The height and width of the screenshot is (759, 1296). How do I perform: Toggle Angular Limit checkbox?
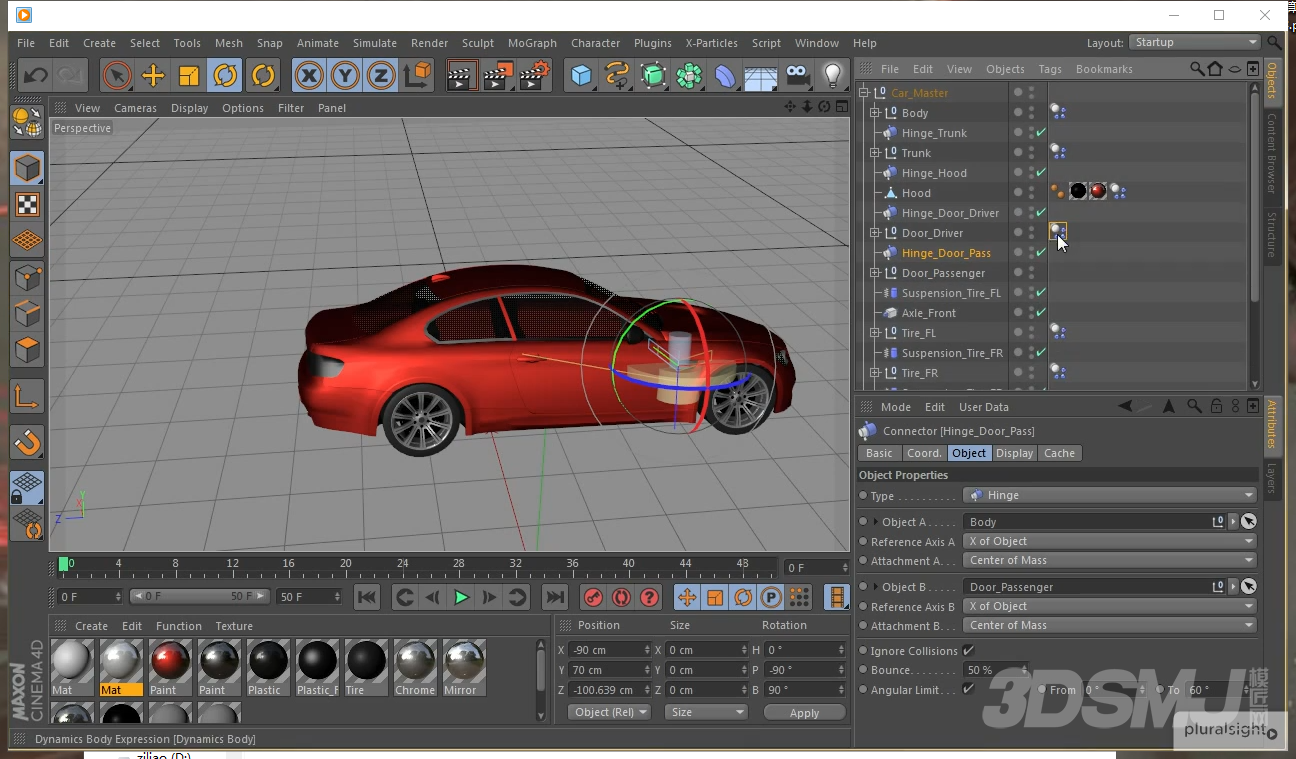coord(968,689)
